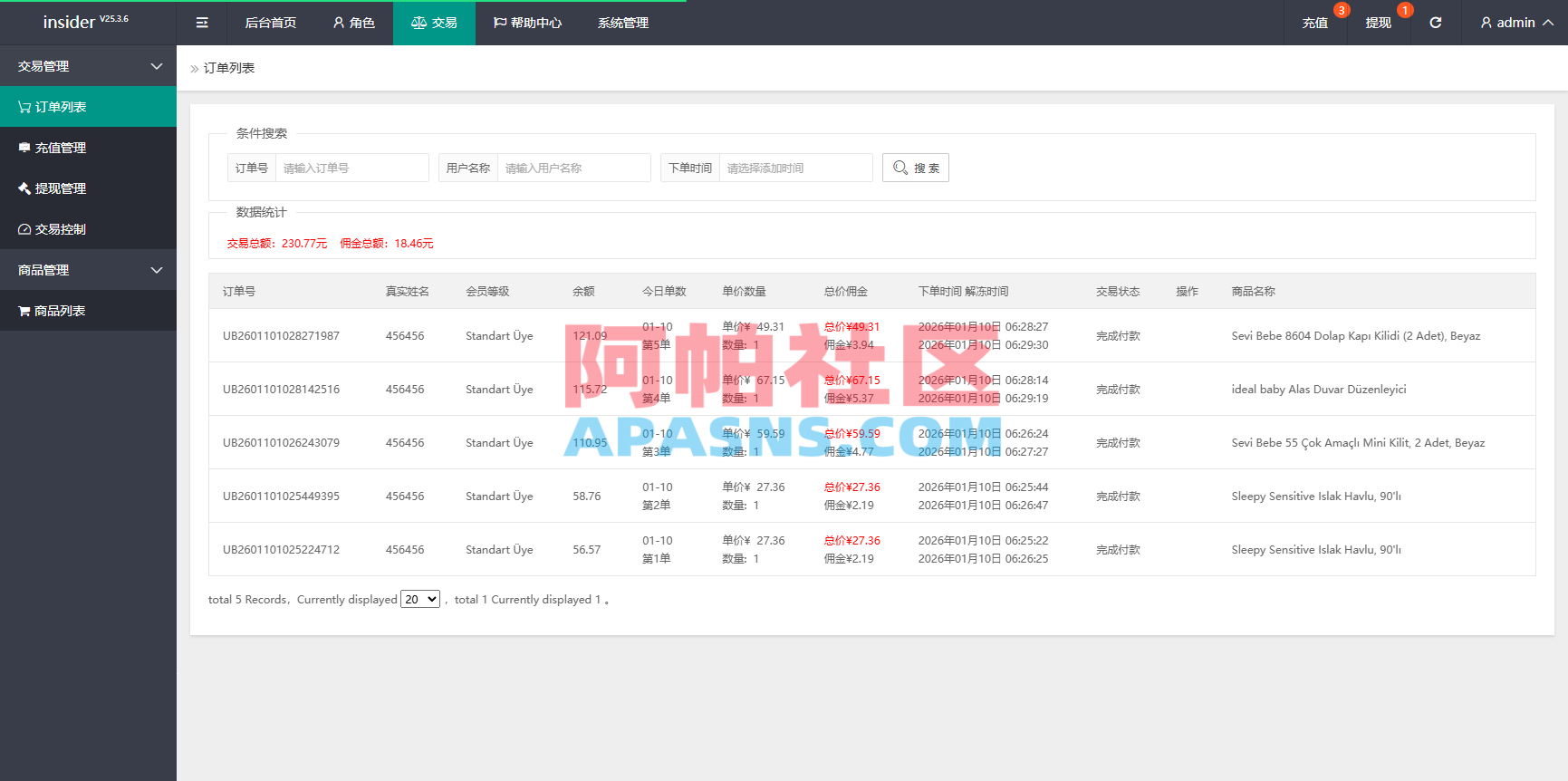The image size is (1568, 781).
Task: Click product Sevi Bebe 8604 Dolap Kapı Kilidi
Action: pyautogui.click(x=1356, y=335)
